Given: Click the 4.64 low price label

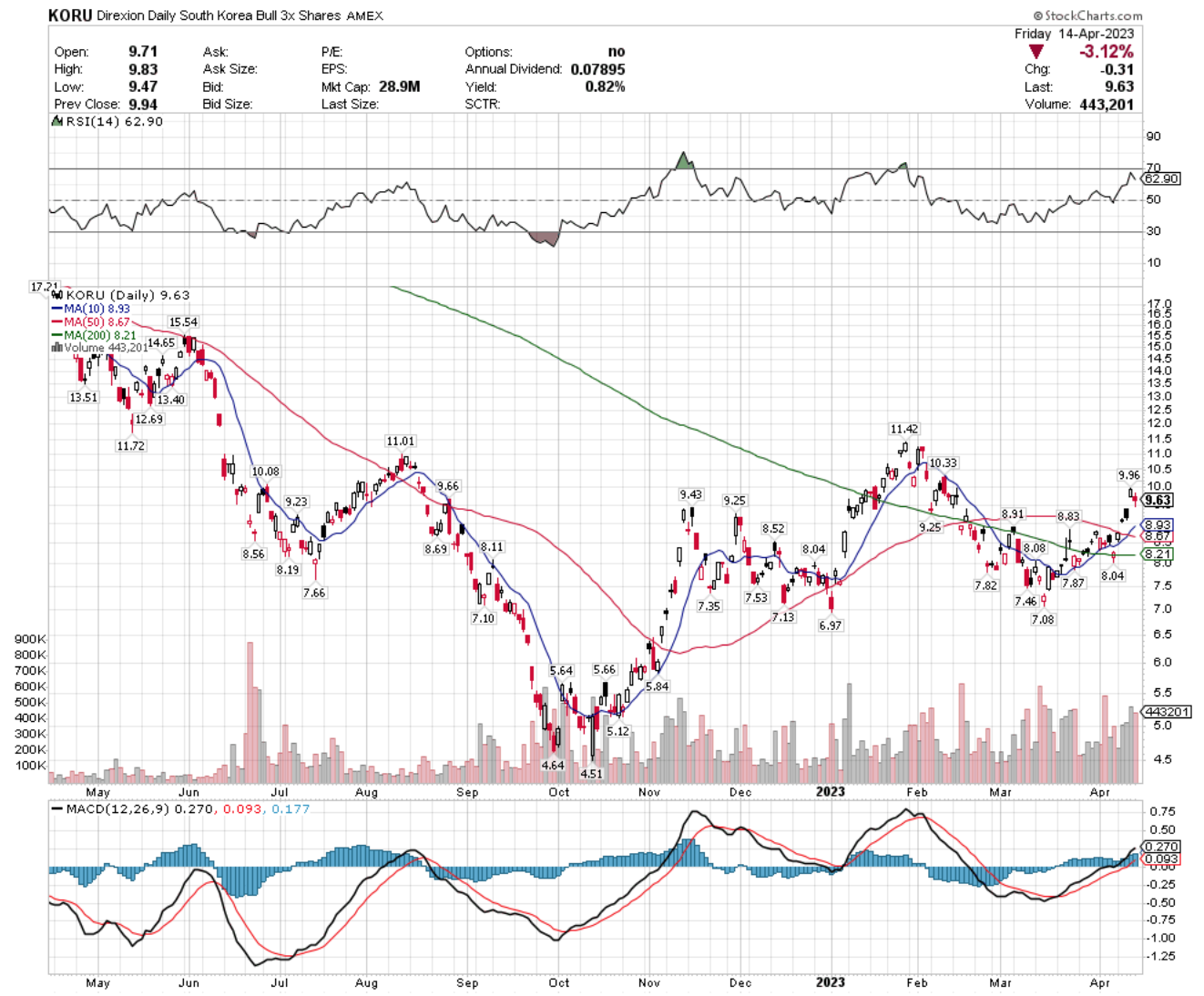Looking at the screenshot, I should (553, 766).
